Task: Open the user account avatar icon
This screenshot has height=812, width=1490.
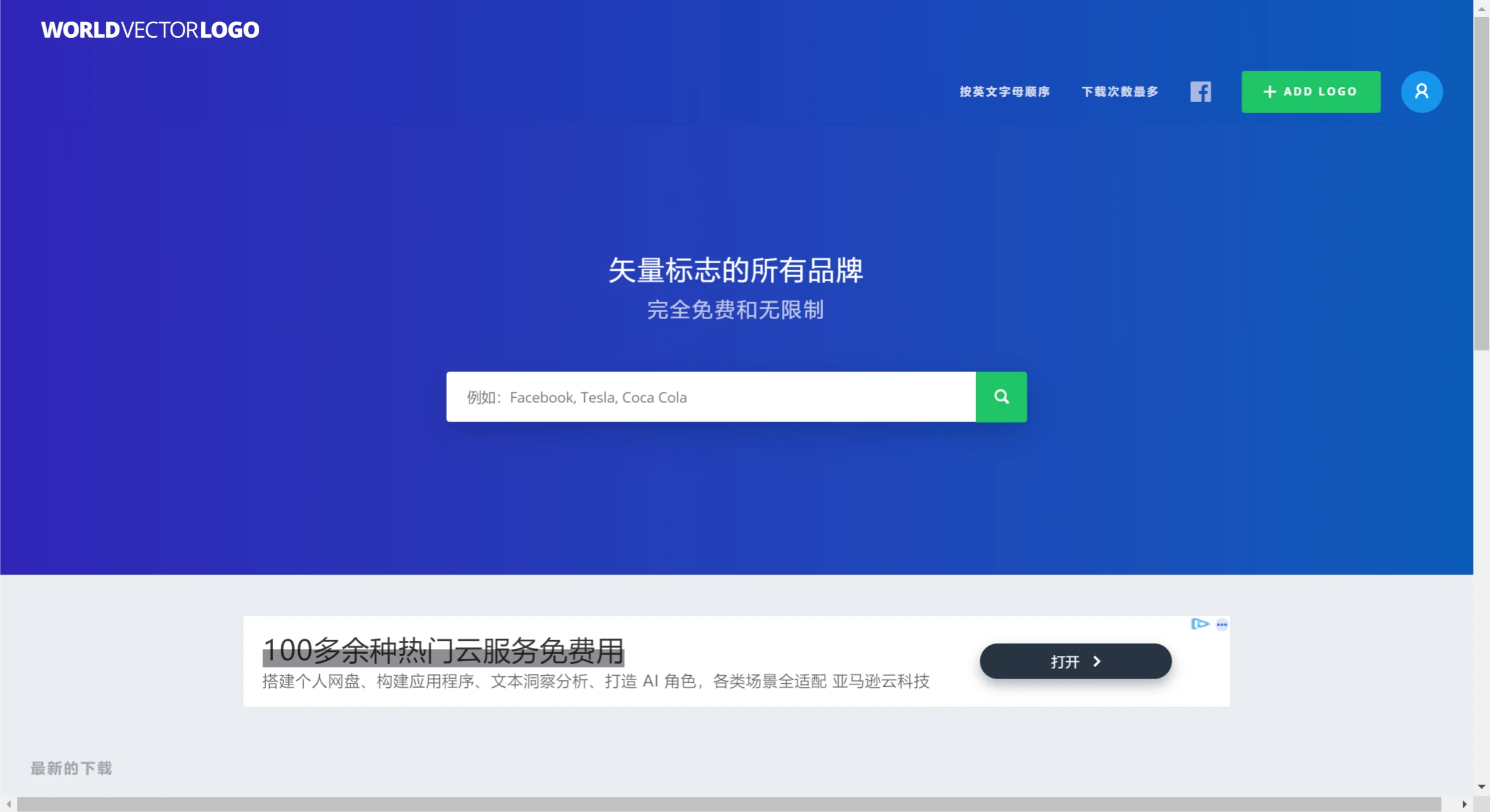Action: pos(1421,91)
